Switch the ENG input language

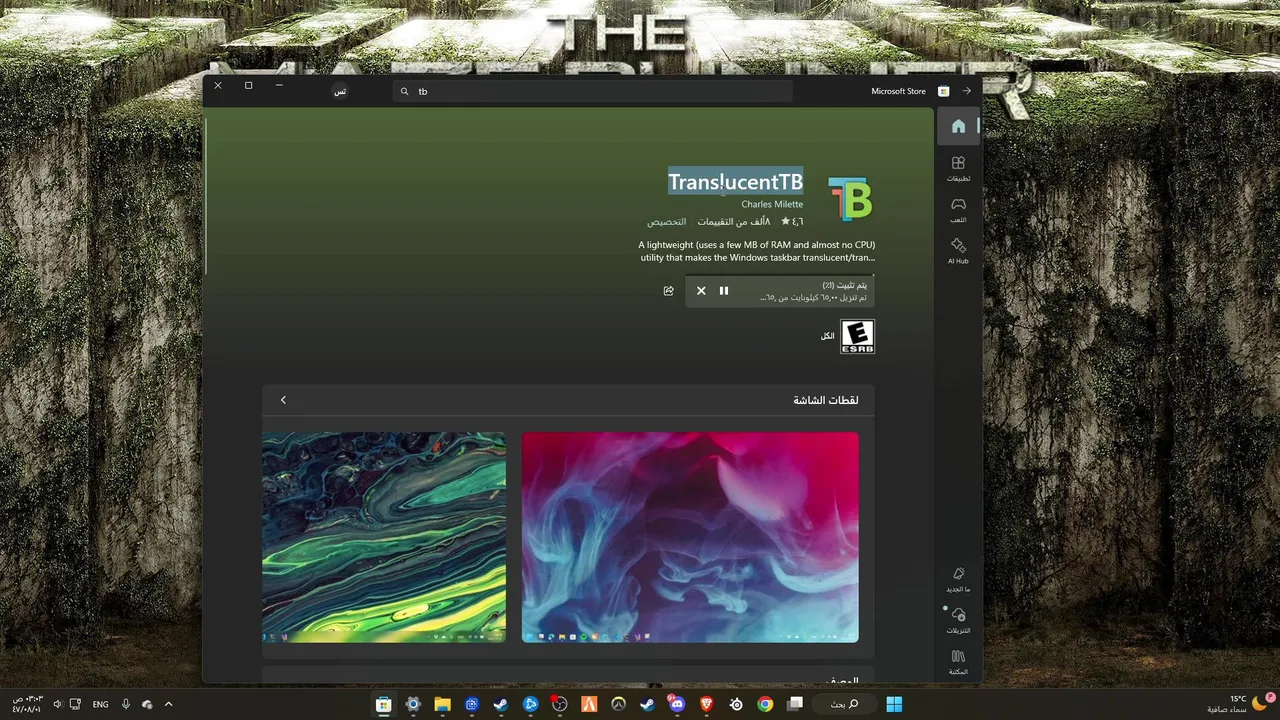[x=101, y=704]
